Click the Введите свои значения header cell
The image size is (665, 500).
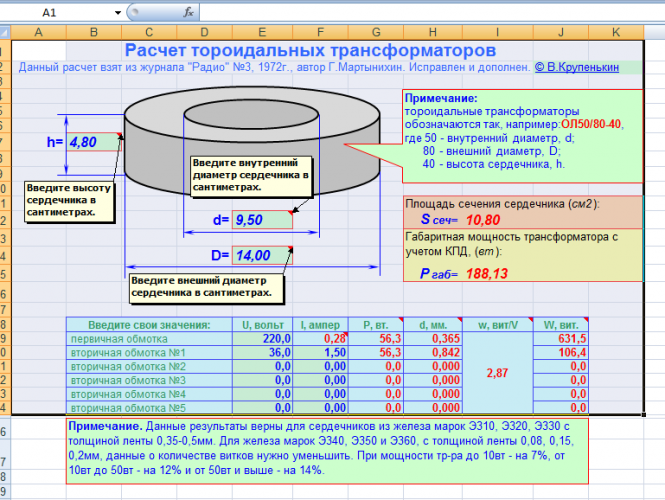149,325
